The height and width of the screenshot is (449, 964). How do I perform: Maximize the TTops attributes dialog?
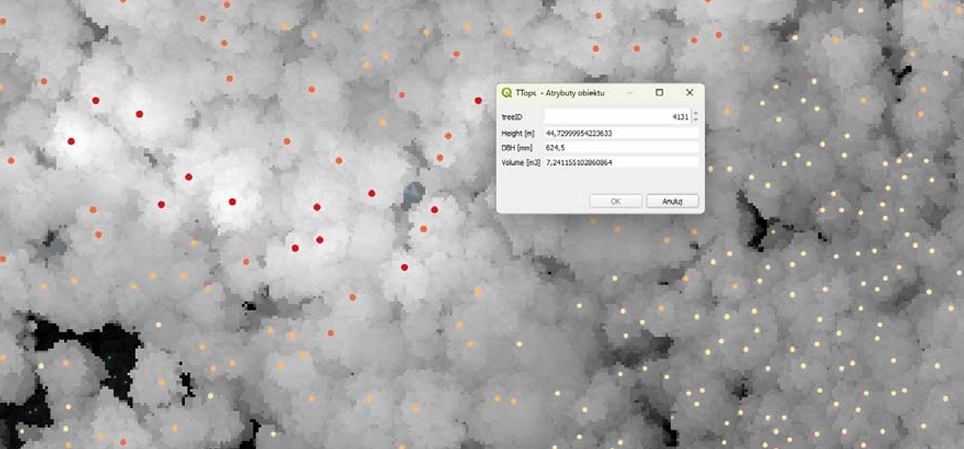tap(659, 92)
